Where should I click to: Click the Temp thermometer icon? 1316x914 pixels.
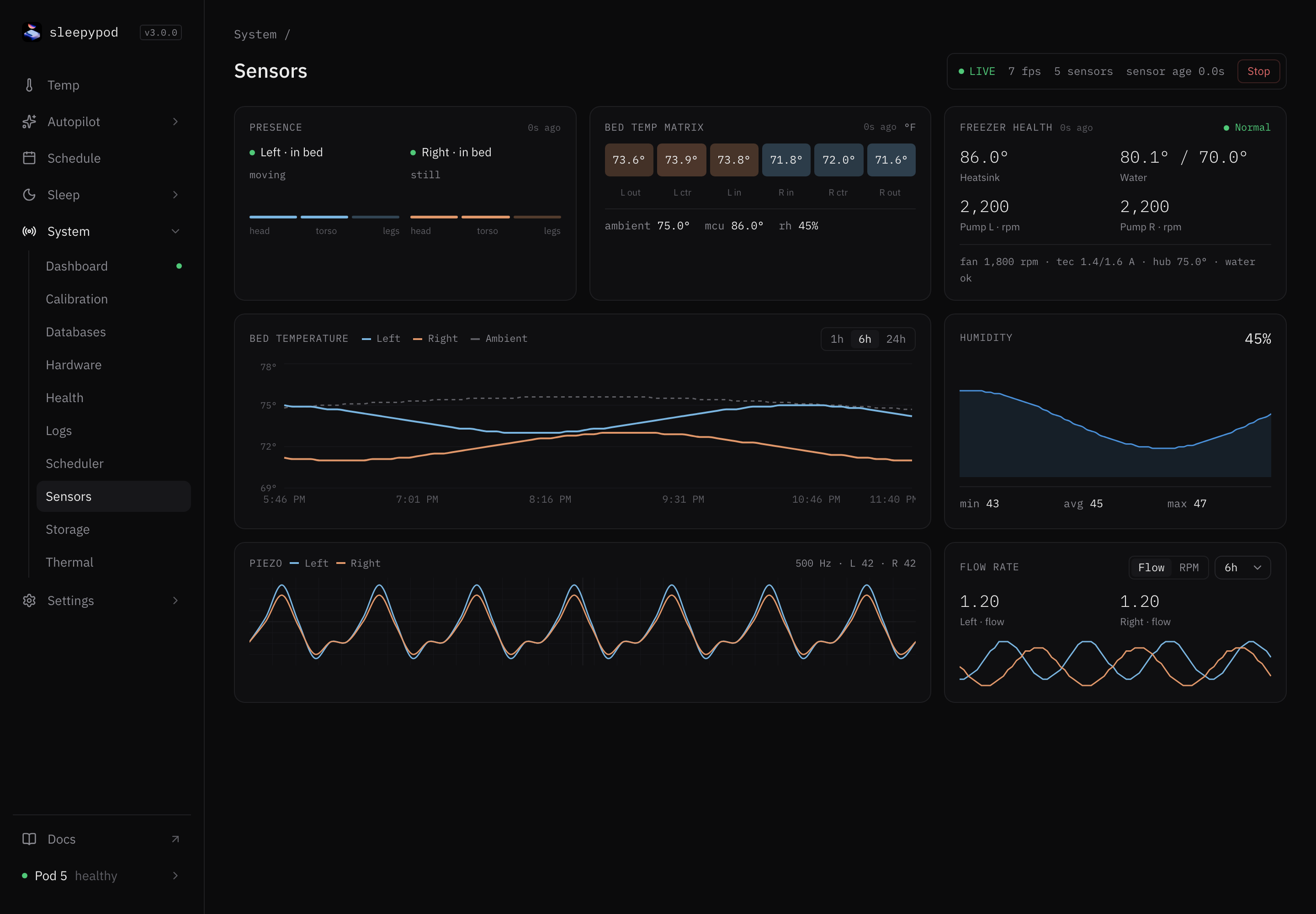(x=29, y=85)
